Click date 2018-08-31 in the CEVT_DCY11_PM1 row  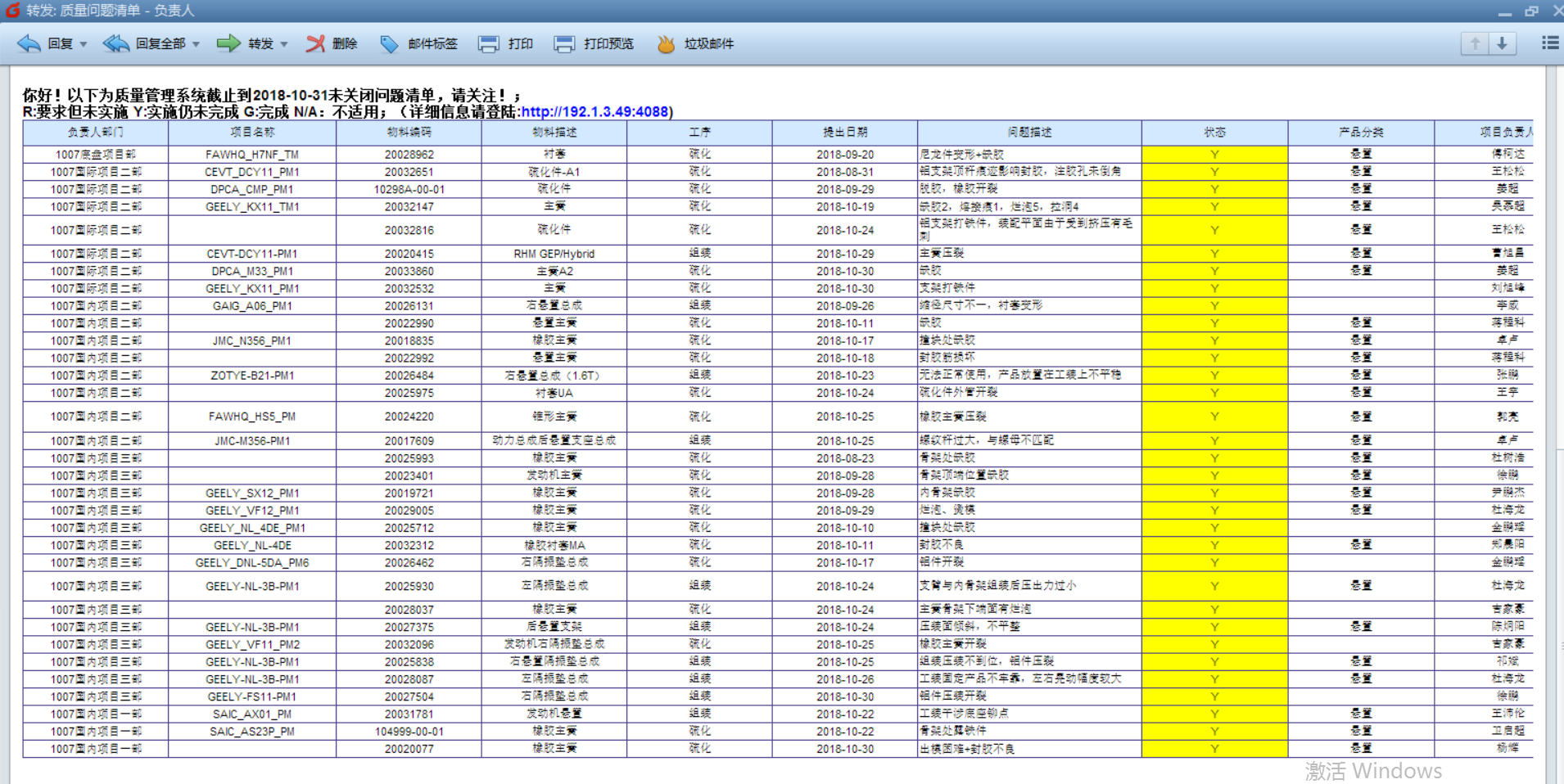845,173
